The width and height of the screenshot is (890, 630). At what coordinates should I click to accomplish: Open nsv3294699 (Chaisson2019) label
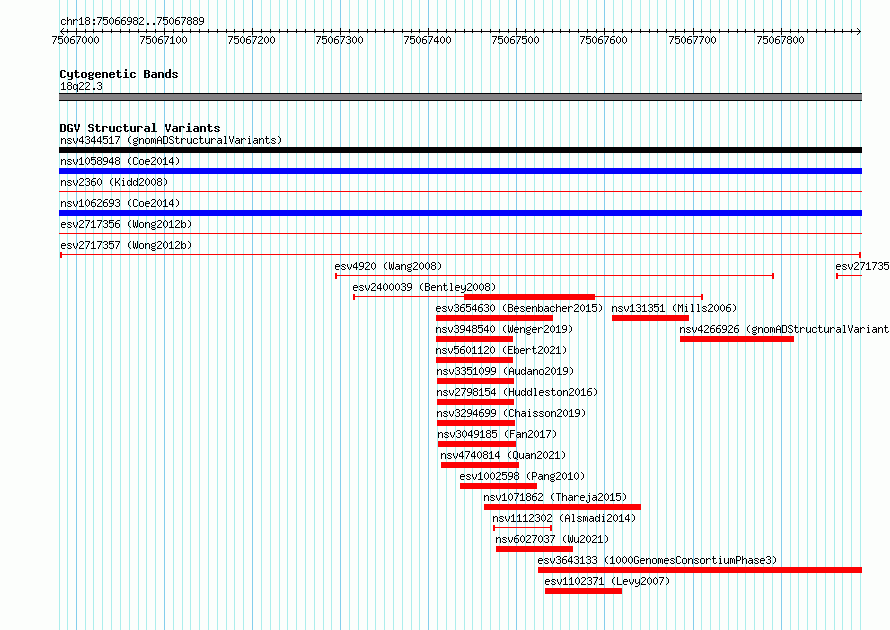tap(511, 413)
